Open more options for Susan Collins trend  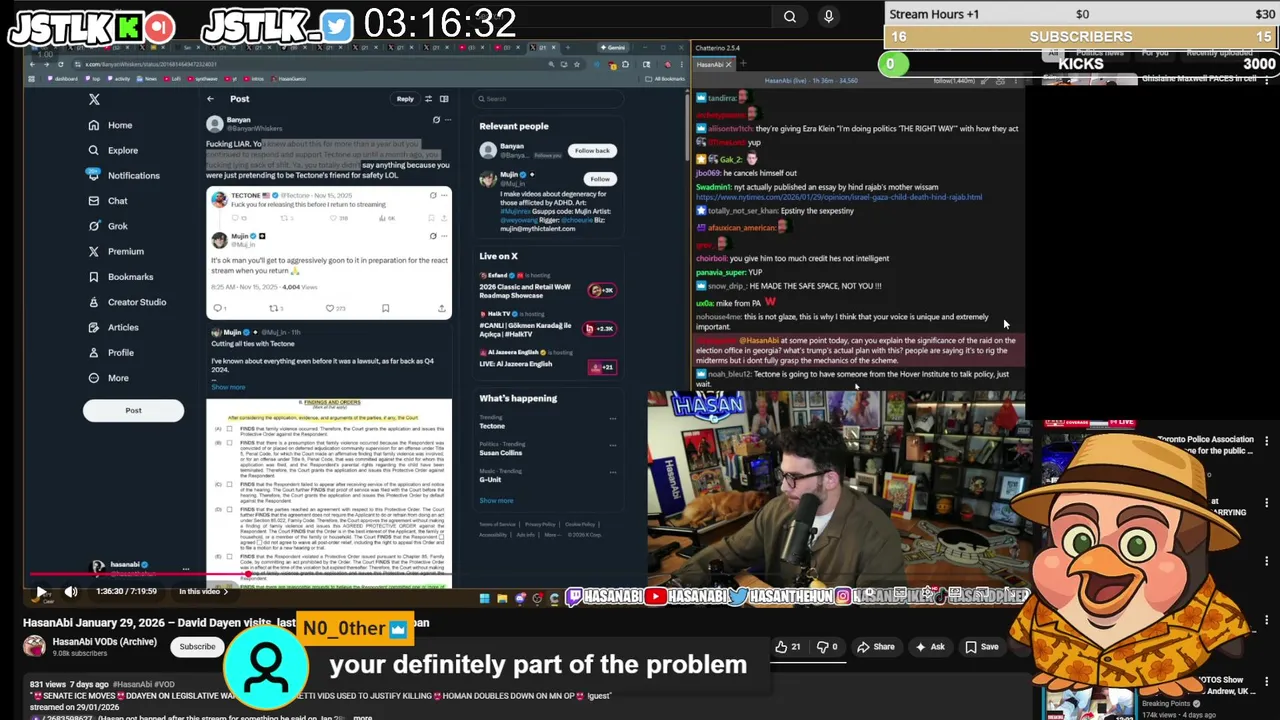pos(613,446)
